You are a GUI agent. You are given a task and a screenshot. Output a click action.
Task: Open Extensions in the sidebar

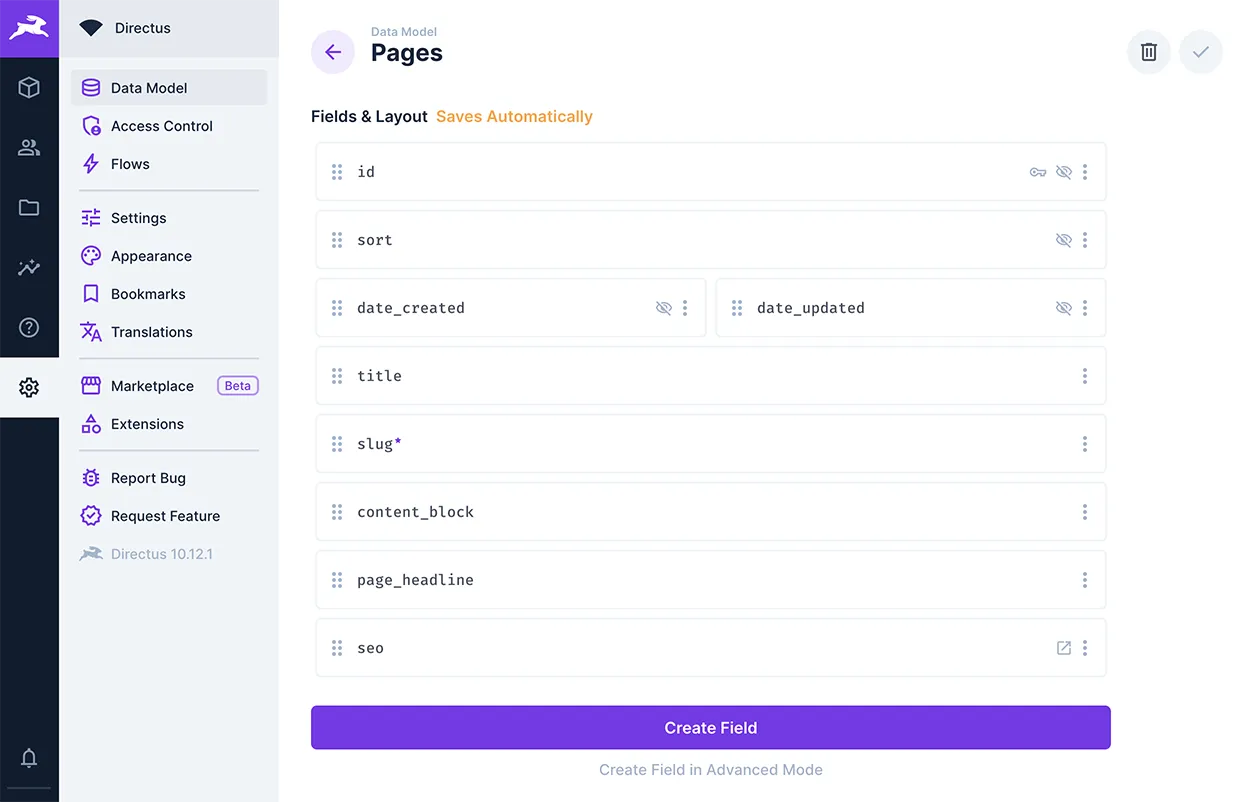click(x=169, y=424)
